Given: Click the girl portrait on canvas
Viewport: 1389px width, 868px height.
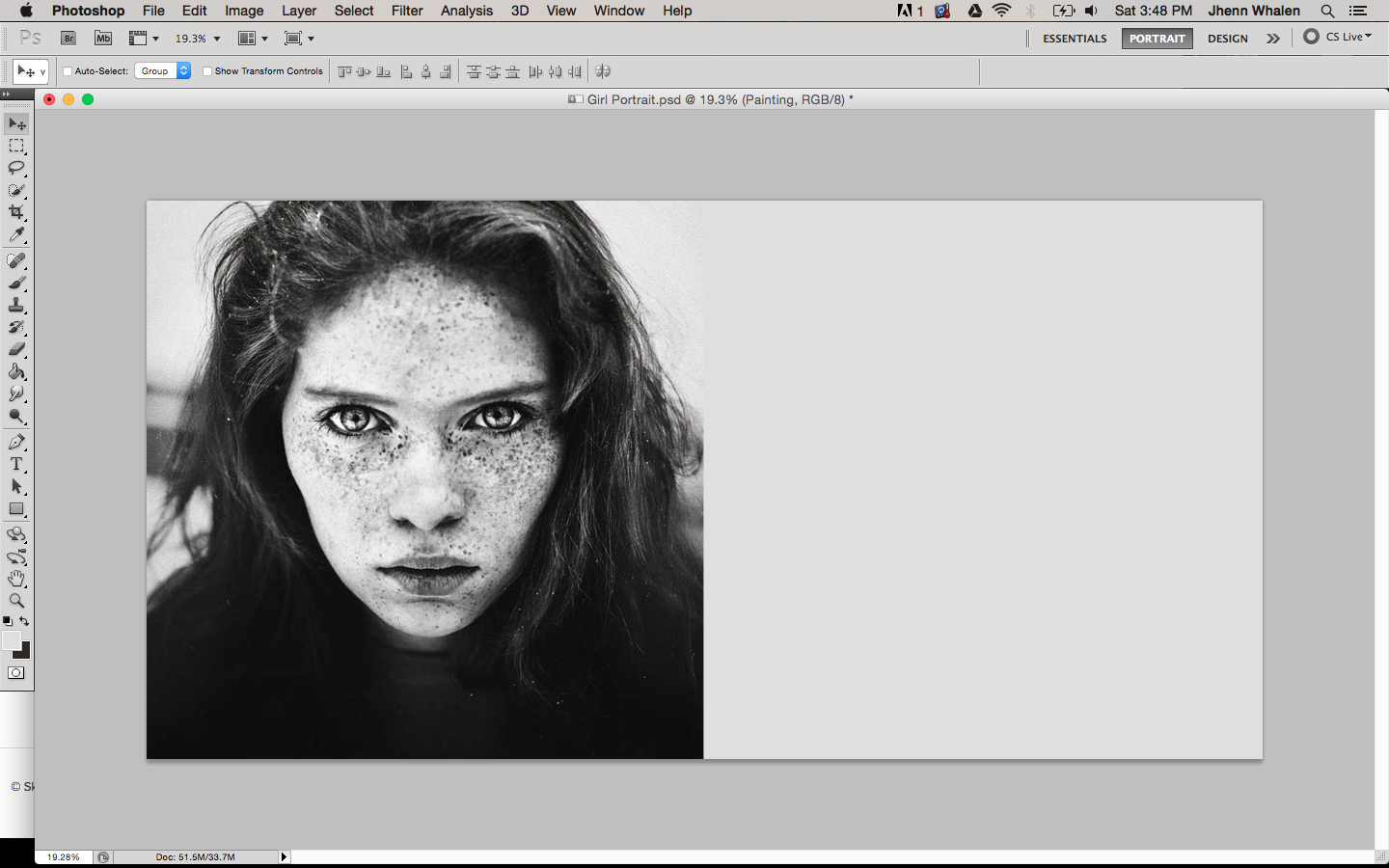Looking at the screenshot, I should coord(424,479).
